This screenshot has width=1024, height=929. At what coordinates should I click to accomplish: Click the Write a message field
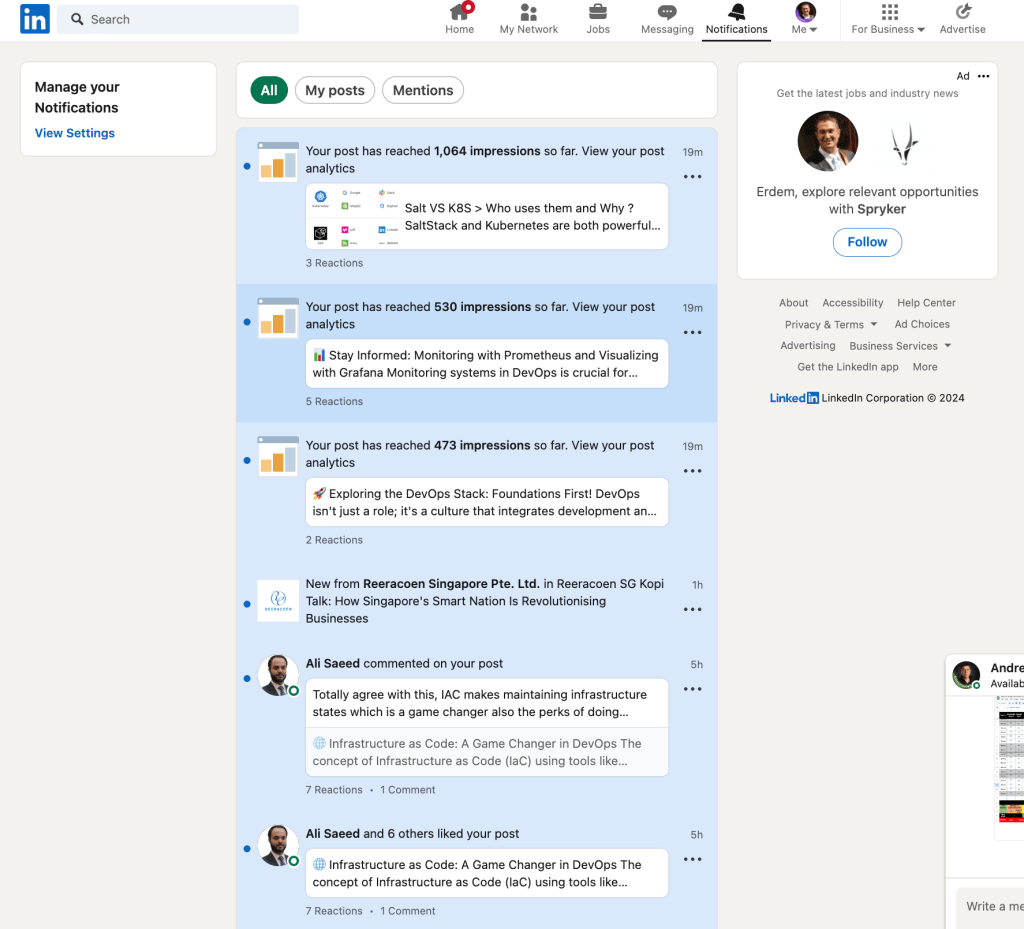[990, 906]
